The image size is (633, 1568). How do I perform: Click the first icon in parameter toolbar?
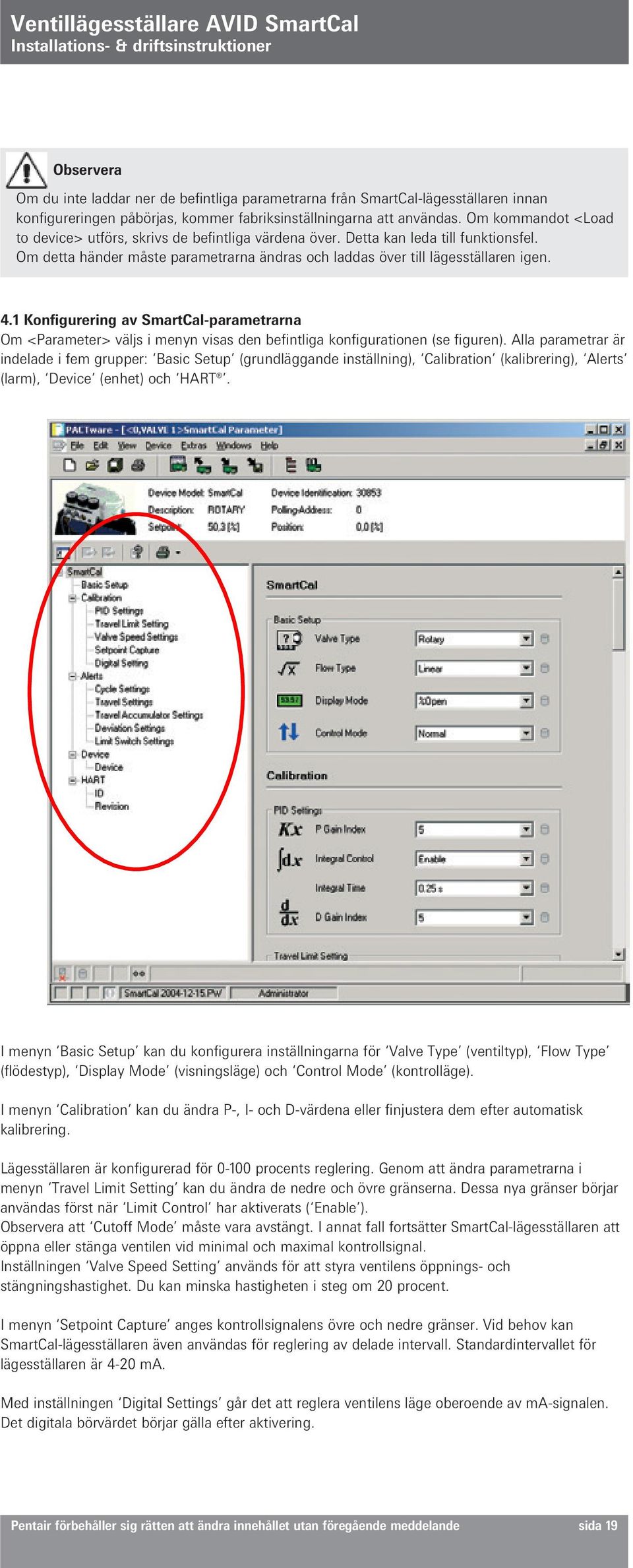63,553
